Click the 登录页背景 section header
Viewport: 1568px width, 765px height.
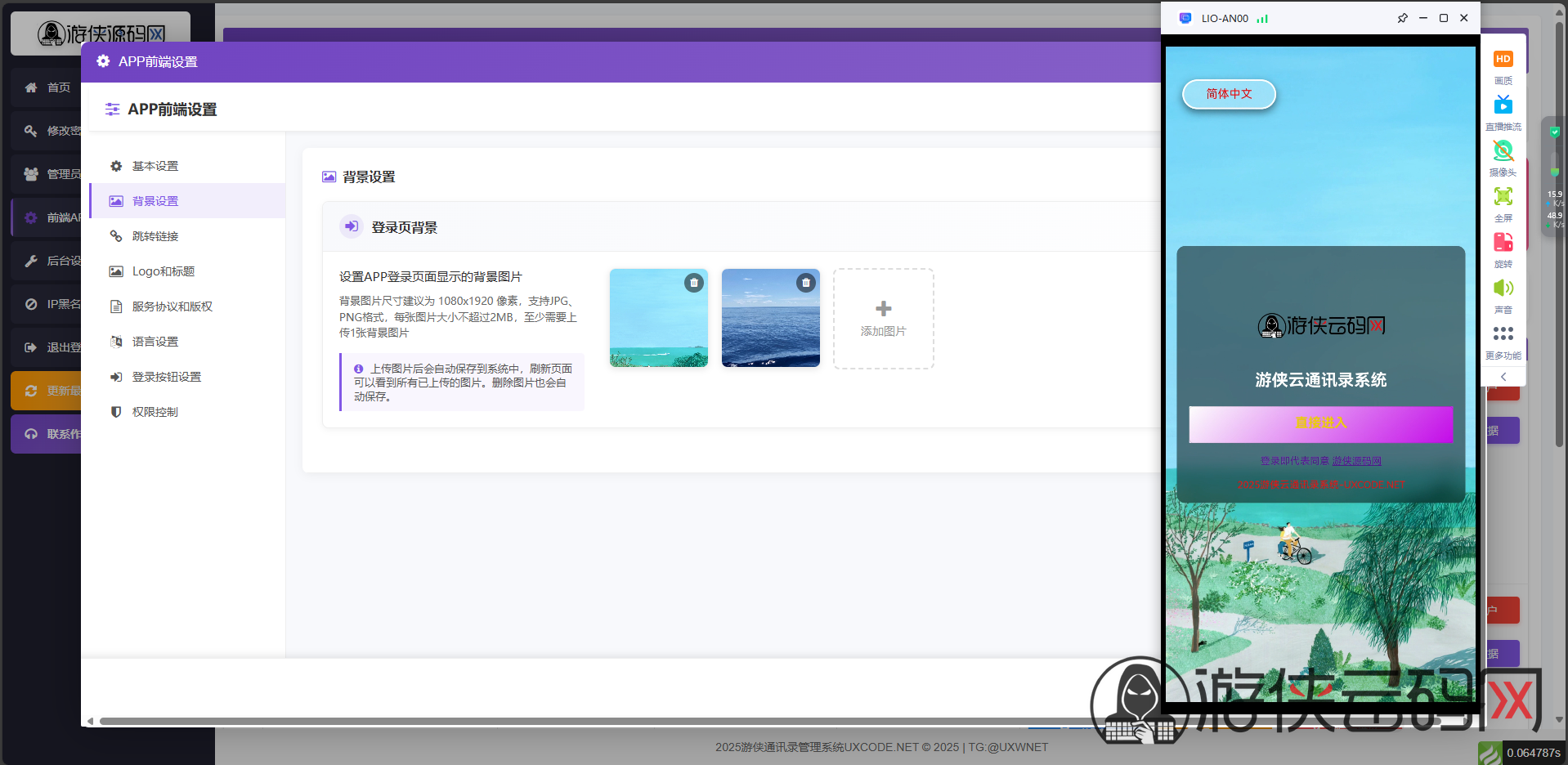404,227
